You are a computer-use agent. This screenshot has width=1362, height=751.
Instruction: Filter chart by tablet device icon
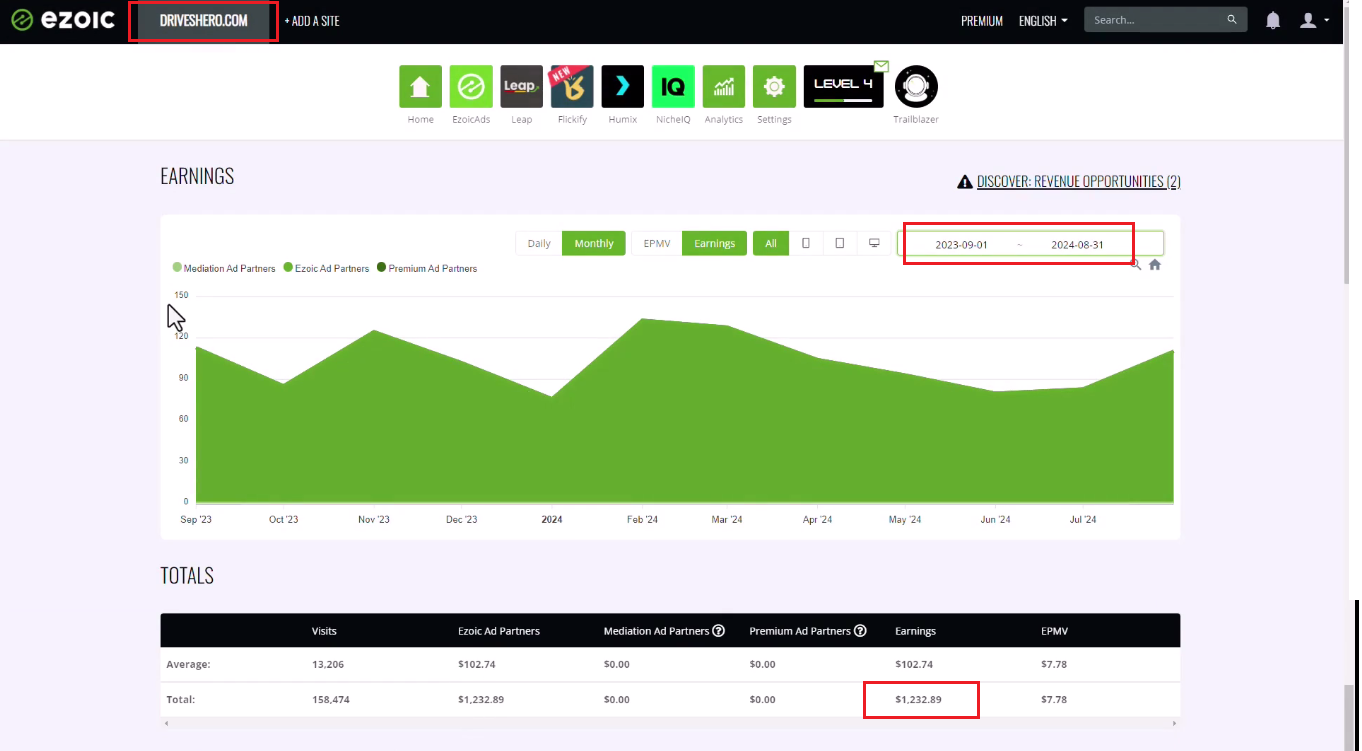point(840,243)
